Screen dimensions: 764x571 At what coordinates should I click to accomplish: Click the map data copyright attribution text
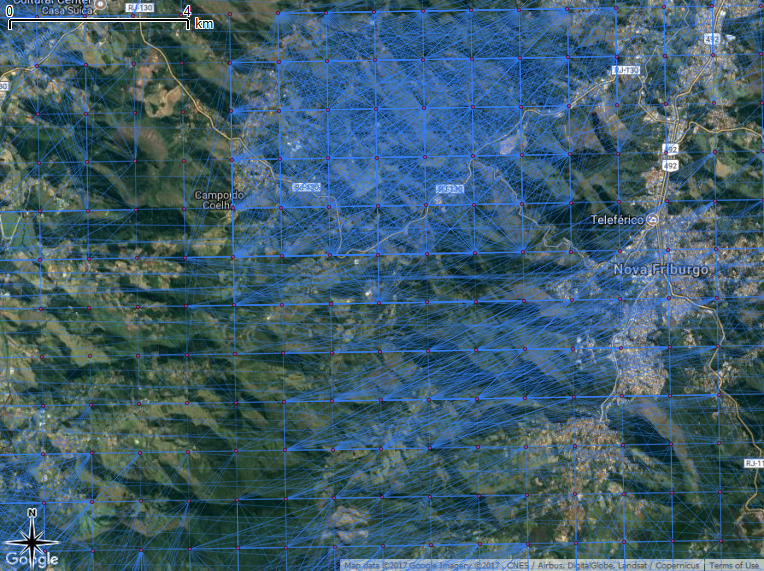click(x=522, y=565)
